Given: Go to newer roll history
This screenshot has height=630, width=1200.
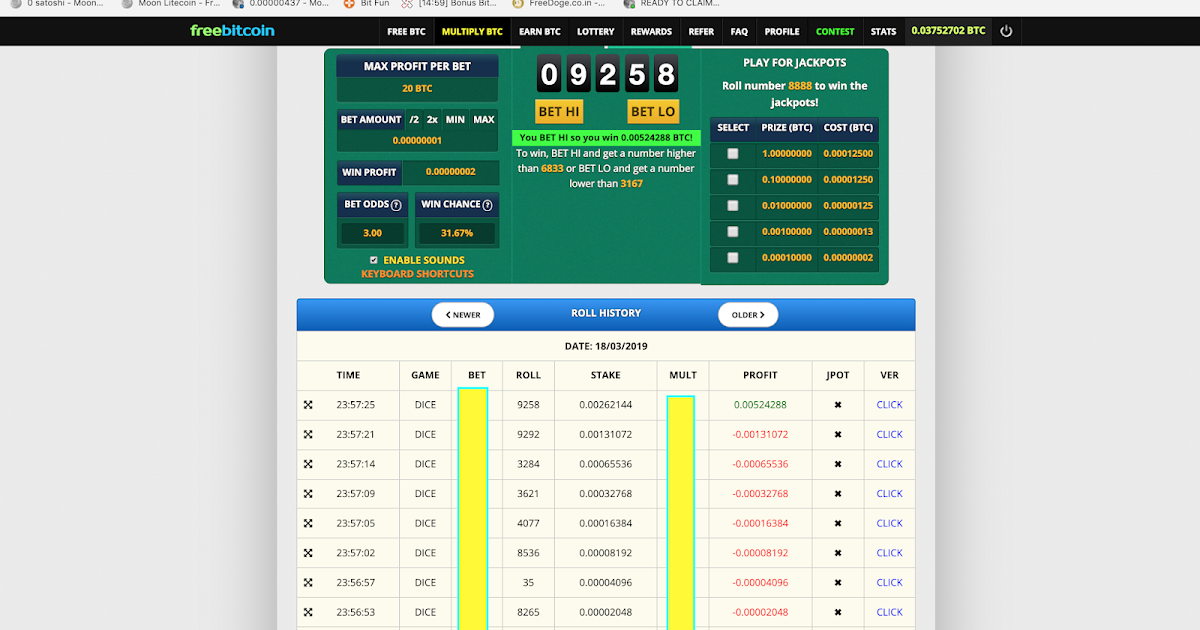Looking at the screenshot, I should (463, 315).
